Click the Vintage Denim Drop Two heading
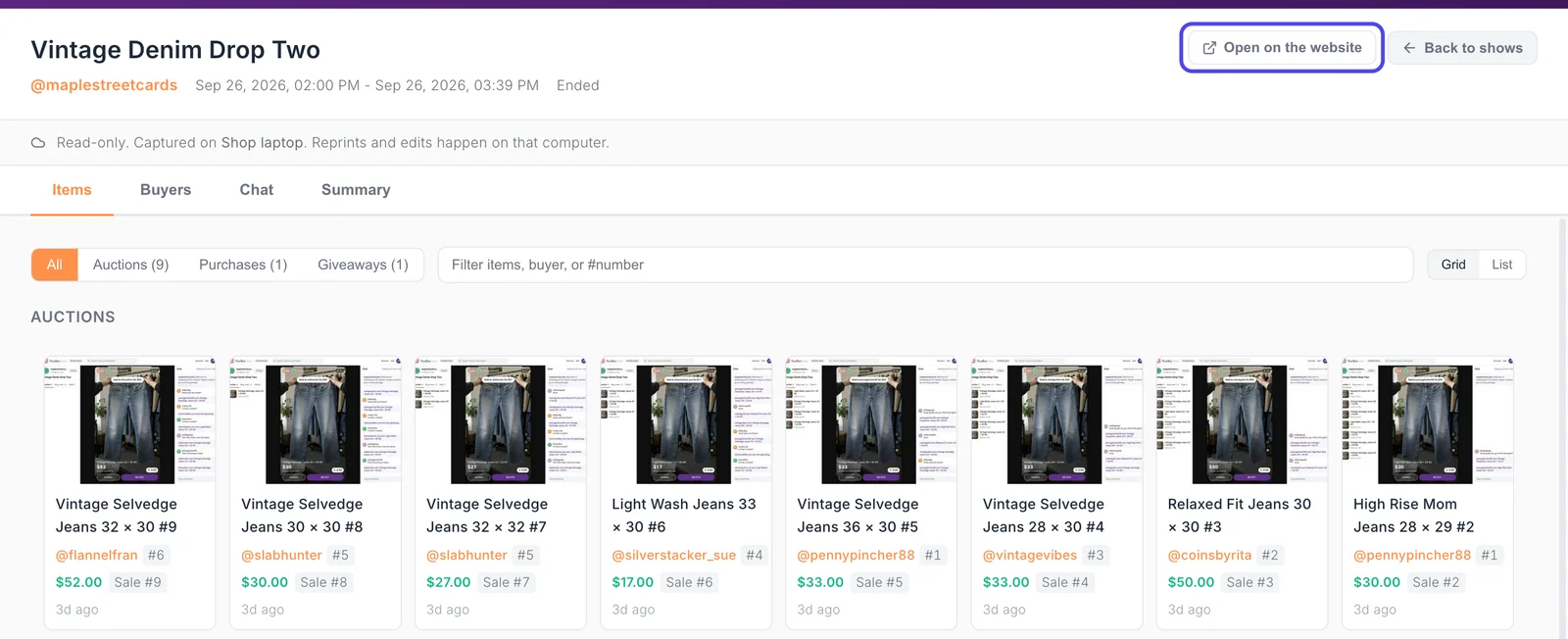The width and height of the screenshot is (1568, 639). 175,50
